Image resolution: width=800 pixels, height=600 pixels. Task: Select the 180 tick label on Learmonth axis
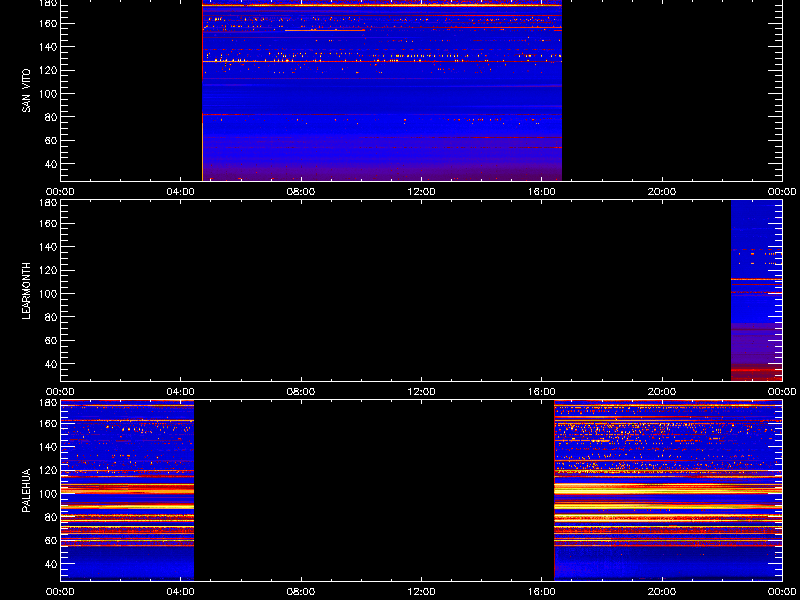pyautogui.click(x=49, y=203)
